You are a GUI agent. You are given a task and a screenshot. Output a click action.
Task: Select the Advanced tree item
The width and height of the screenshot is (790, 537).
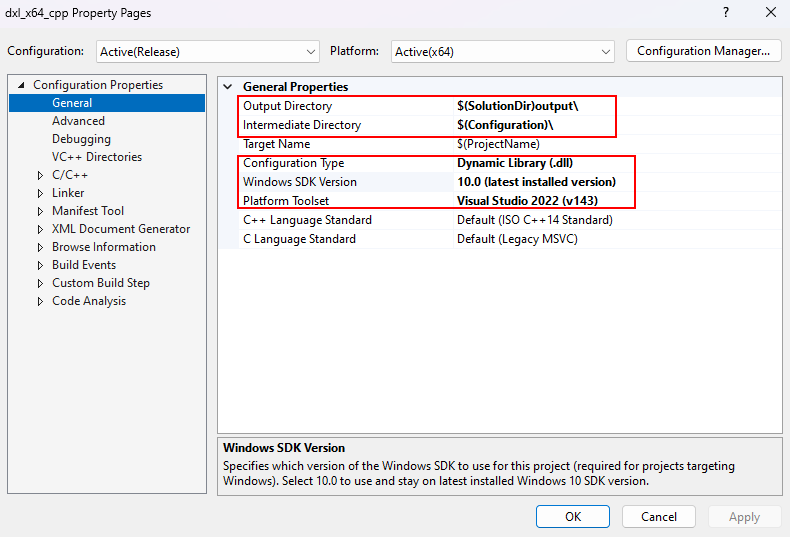coord(78,121)
